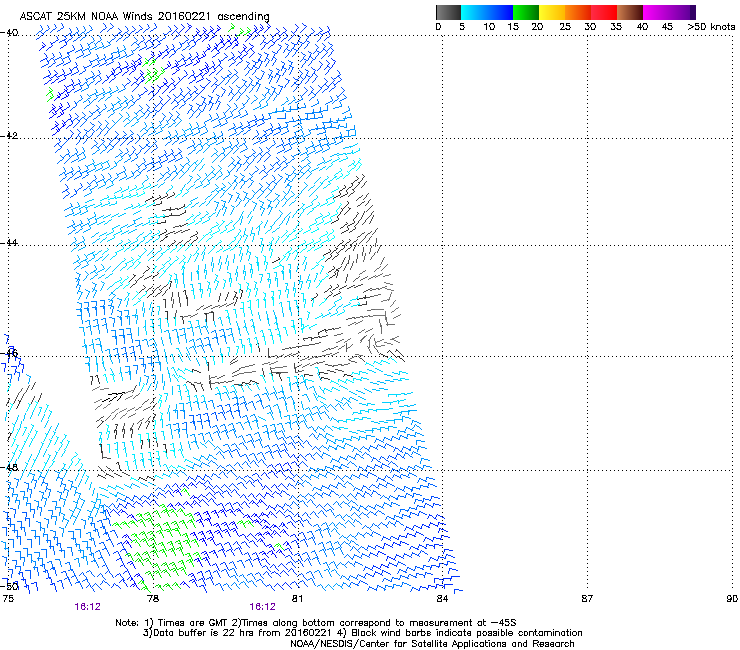Image resolution: width=740 pixels, height=650 pixels.
Task: Click the '78' longitude axis label
Action: point(153,599)
